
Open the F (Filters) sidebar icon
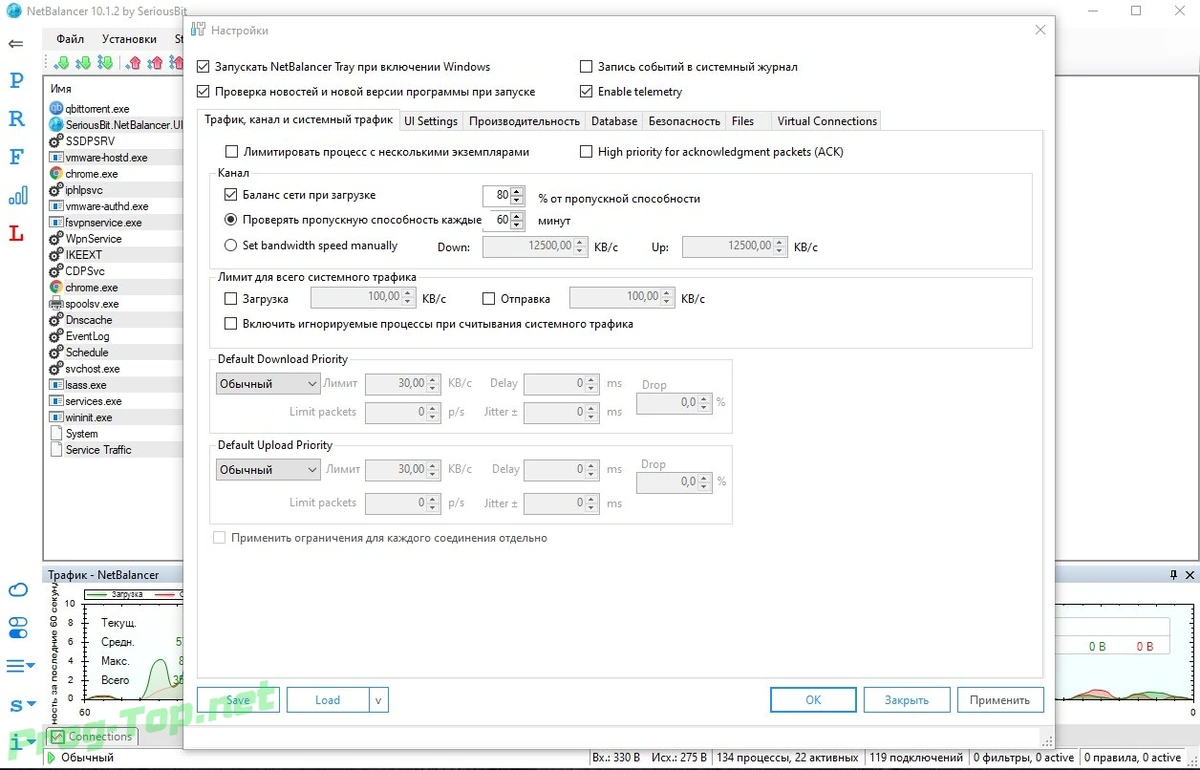coord(16,157)
